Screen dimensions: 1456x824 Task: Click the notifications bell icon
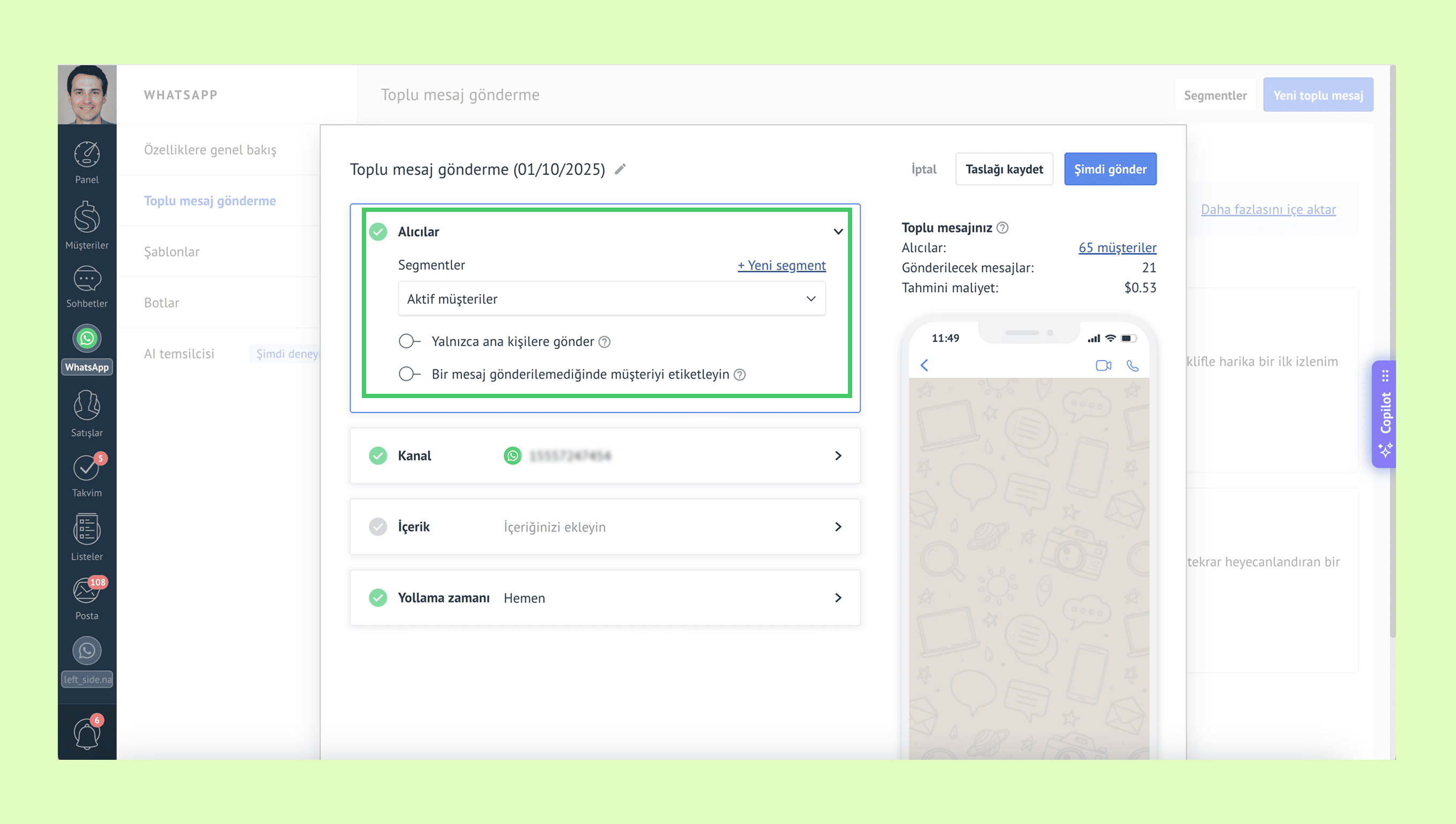pyautogui.click(x=87, y=734)
